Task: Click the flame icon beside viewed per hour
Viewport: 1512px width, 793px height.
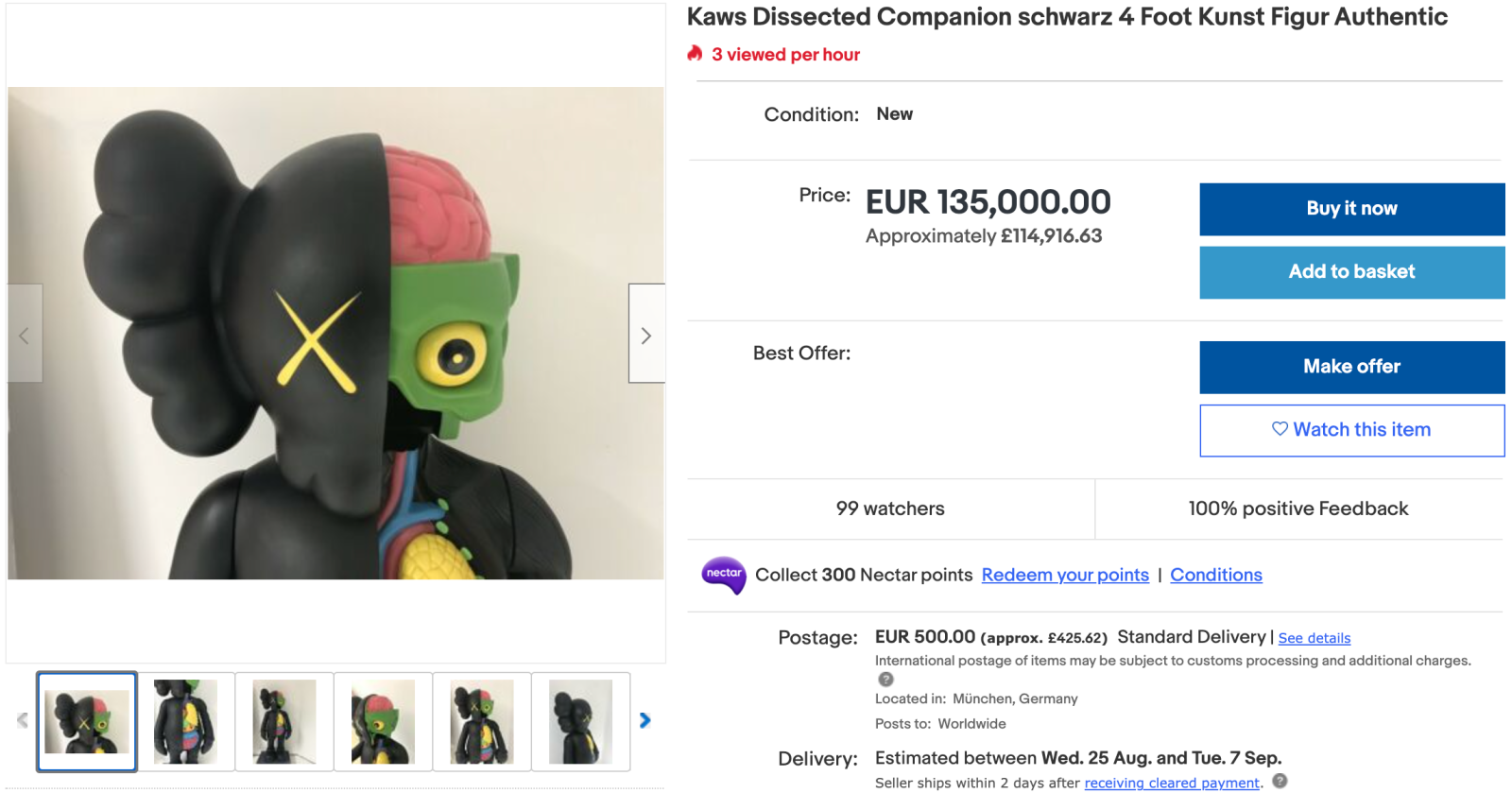Action: point(696,54)
